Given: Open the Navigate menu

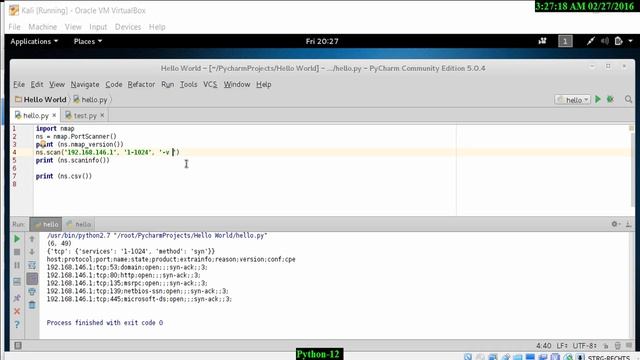Looking at the screenshot, I should pyautogui.click(x=85, y=84).
